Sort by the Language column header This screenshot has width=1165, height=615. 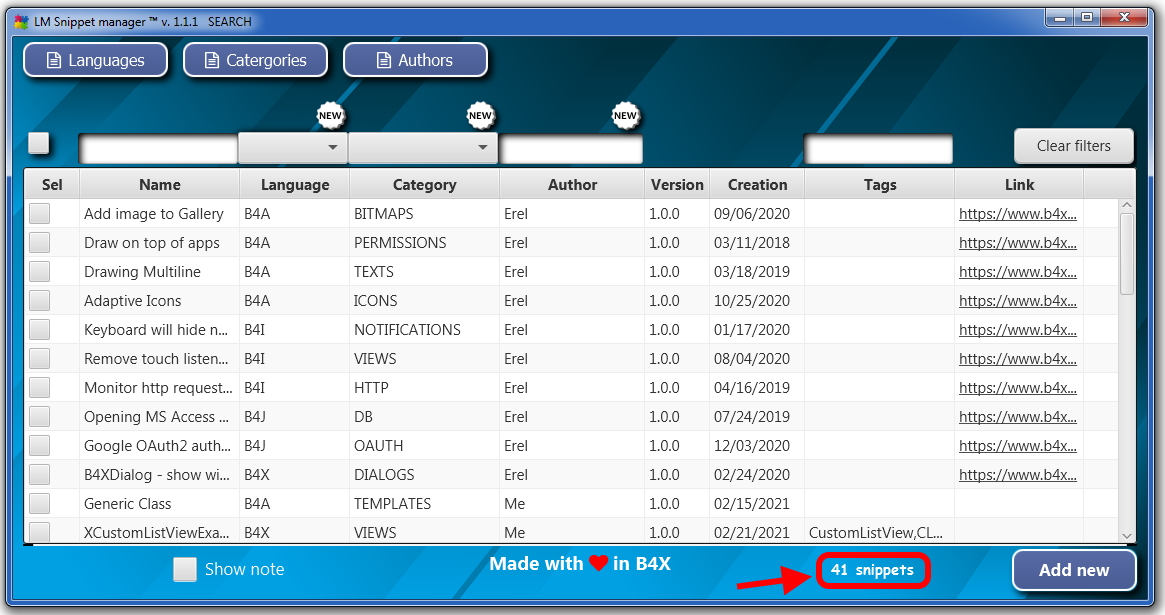(x=295, y=184)
